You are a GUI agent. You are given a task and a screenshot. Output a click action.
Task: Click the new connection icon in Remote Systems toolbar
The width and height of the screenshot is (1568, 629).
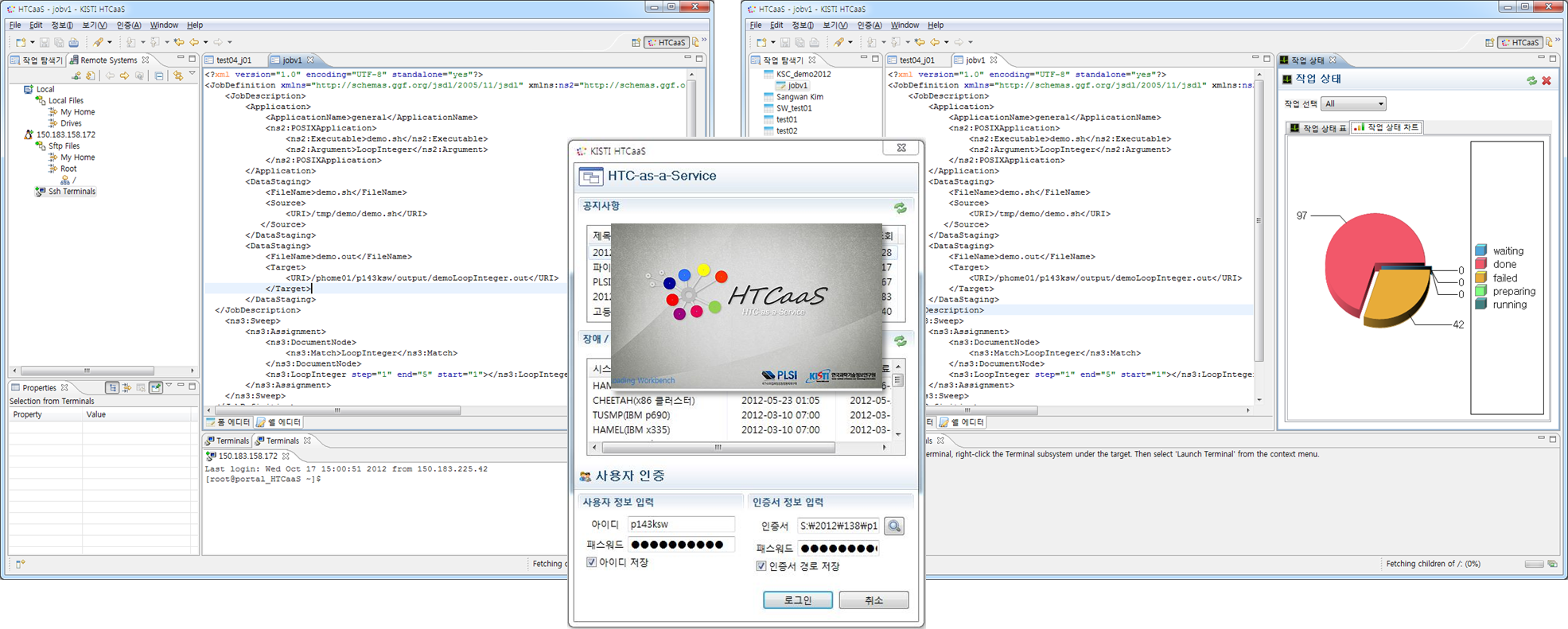click(76, 76)
